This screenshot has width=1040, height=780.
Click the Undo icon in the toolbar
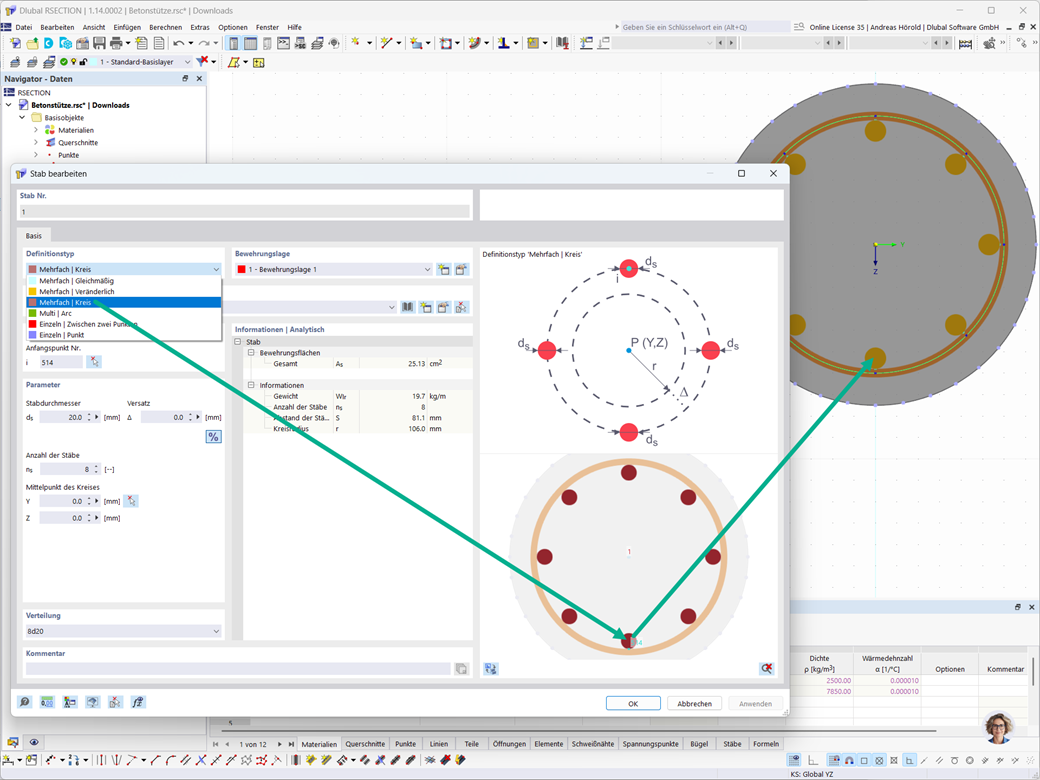178,43
